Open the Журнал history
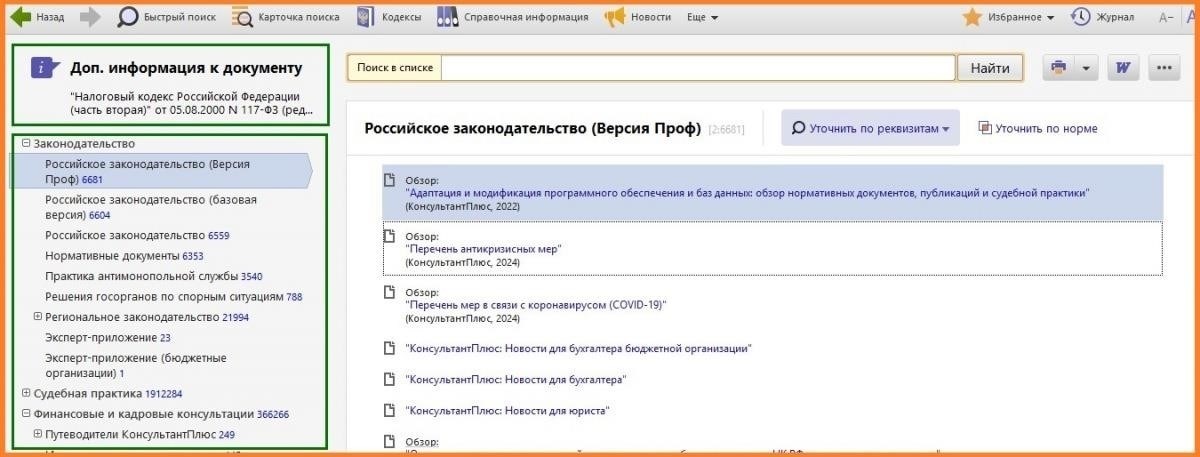The height and width of the screenshot is (457, 1200). coord(1102,17)
